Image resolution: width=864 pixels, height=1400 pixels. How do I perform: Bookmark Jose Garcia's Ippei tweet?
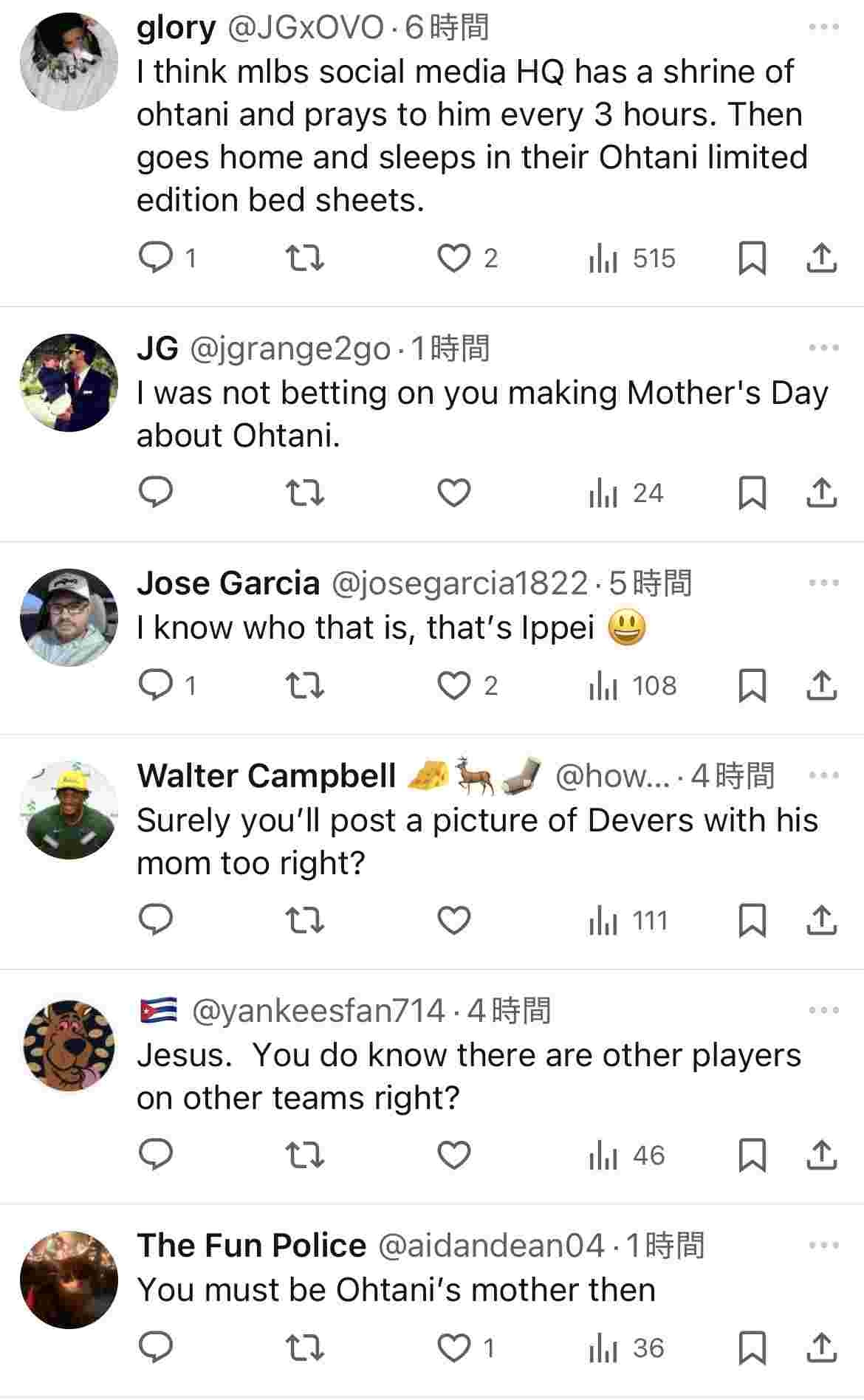pyautogui.click(x=752, y=685)
